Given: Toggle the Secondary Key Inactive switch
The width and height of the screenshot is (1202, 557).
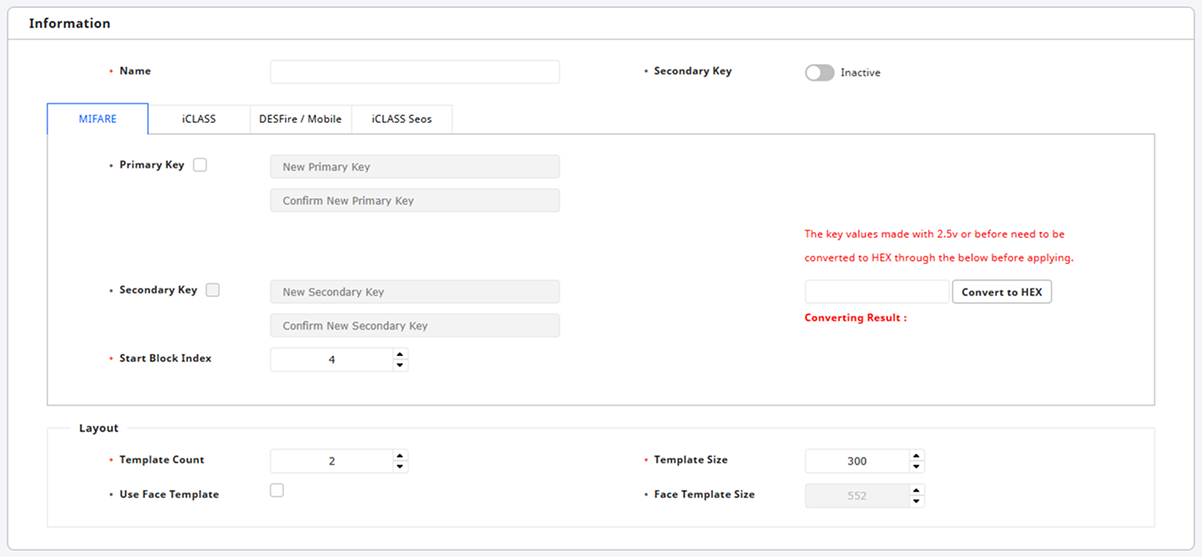Looking at the screenshot, I should click(x=819, y=73).
